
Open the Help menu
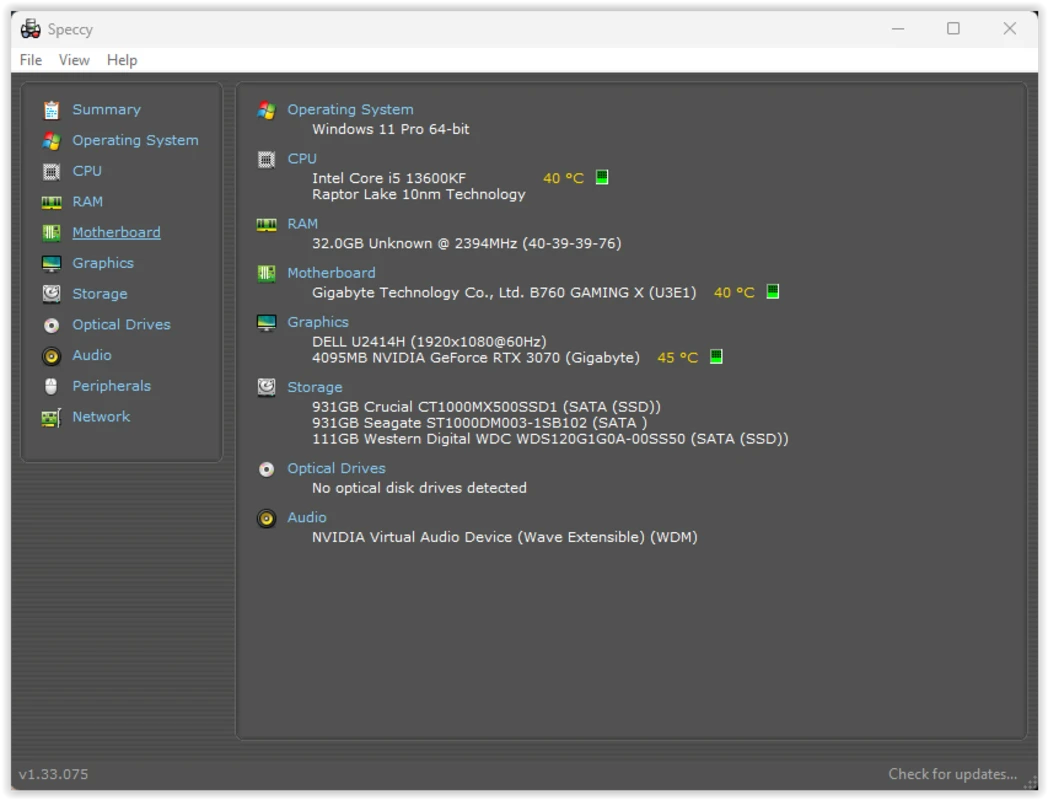tap(122, 60)
